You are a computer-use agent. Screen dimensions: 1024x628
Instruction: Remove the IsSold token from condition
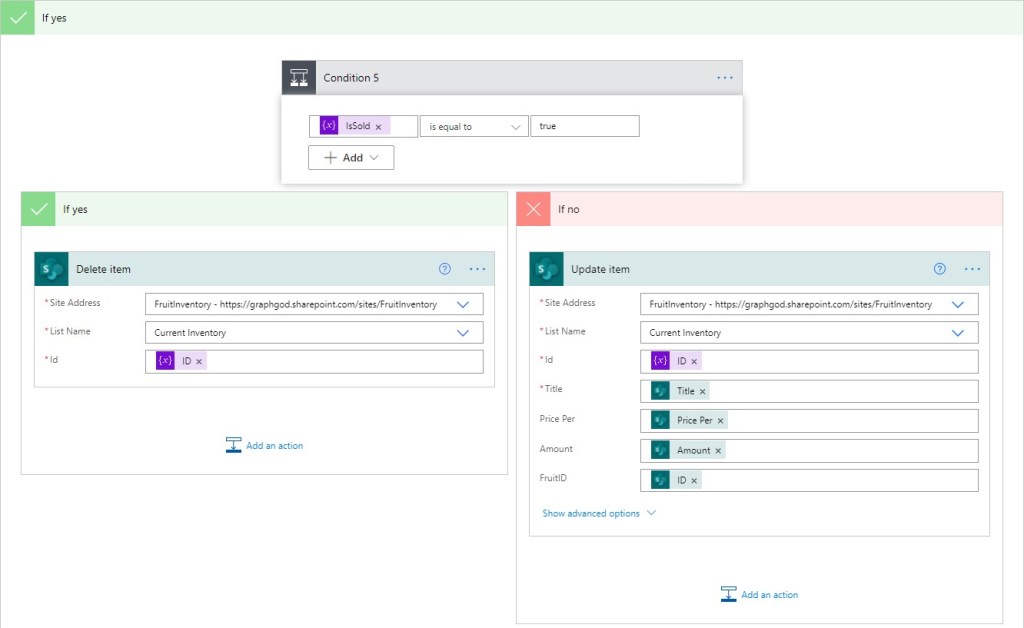coord(378,127)
